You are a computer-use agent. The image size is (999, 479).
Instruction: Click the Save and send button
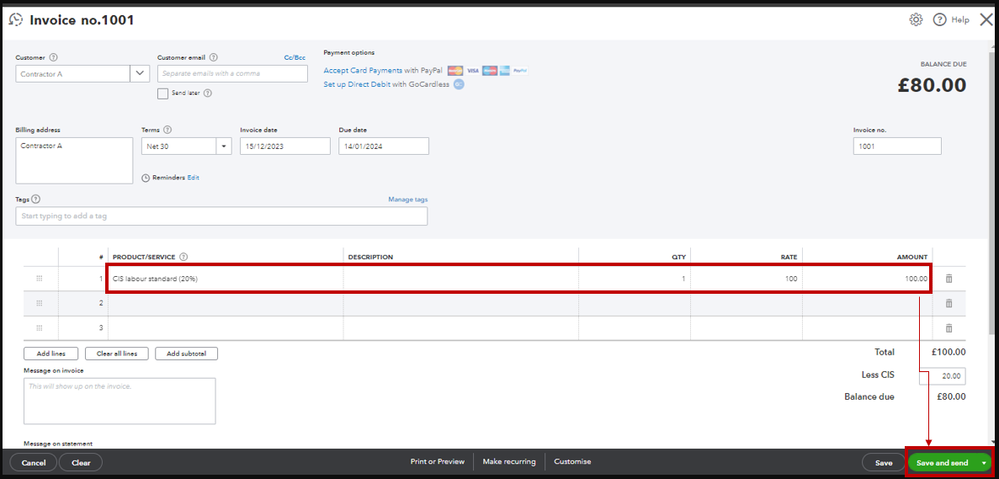[x=942, y=463]
